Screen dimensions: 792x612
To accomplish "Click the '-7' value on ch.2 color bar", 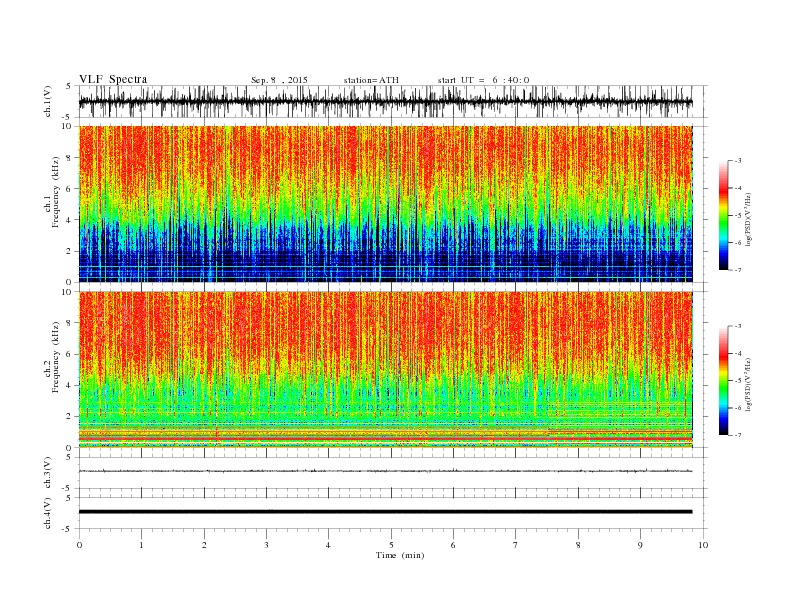I will [738, 435].
